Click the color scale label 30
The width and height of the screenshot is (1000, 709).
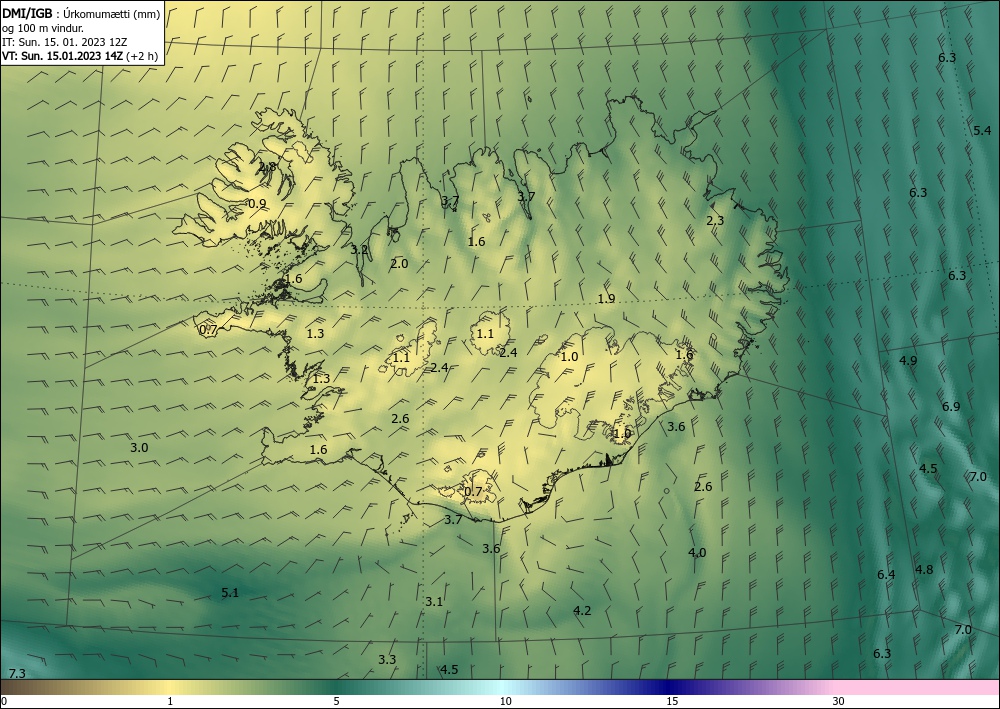839,701
